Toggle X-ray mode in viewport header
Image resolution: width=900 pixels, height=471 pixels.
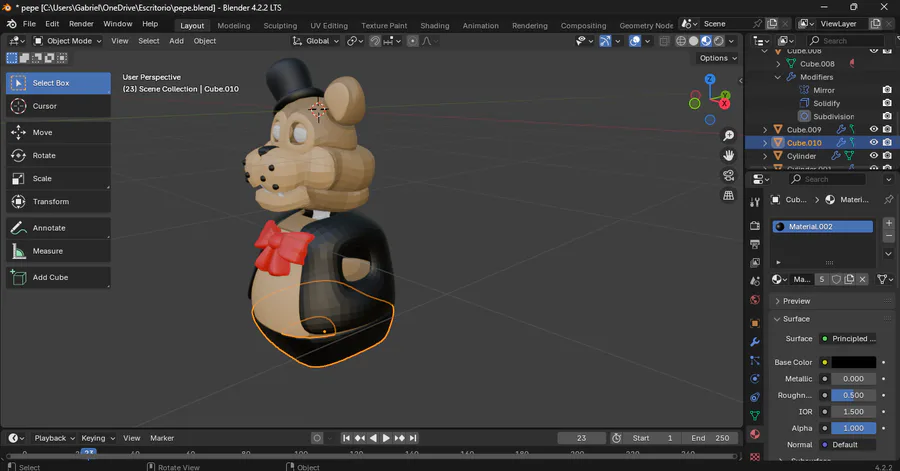[x=664, y=41]
